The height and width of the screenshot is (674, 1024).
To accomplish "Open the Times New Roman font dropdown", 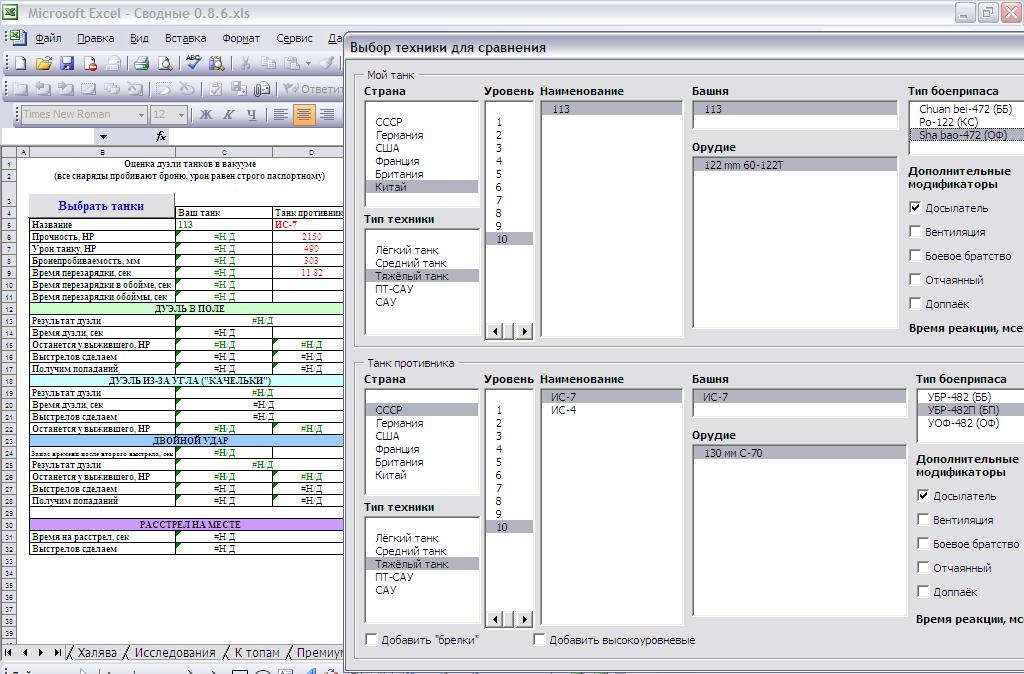I will pos(140,114).
